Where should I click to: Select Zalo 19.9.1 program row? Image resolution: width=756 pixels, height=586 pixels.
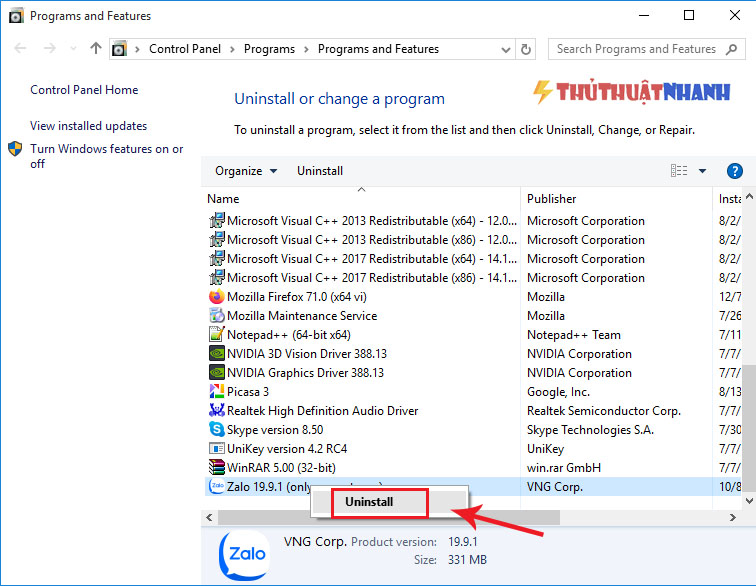(x=472, y=486)
